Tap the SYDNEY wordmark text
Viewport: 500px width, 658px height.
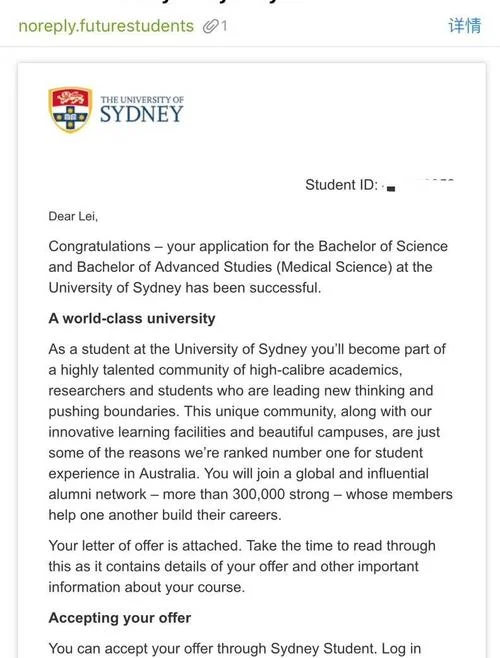pyautogui.click(x=141, y=115)
